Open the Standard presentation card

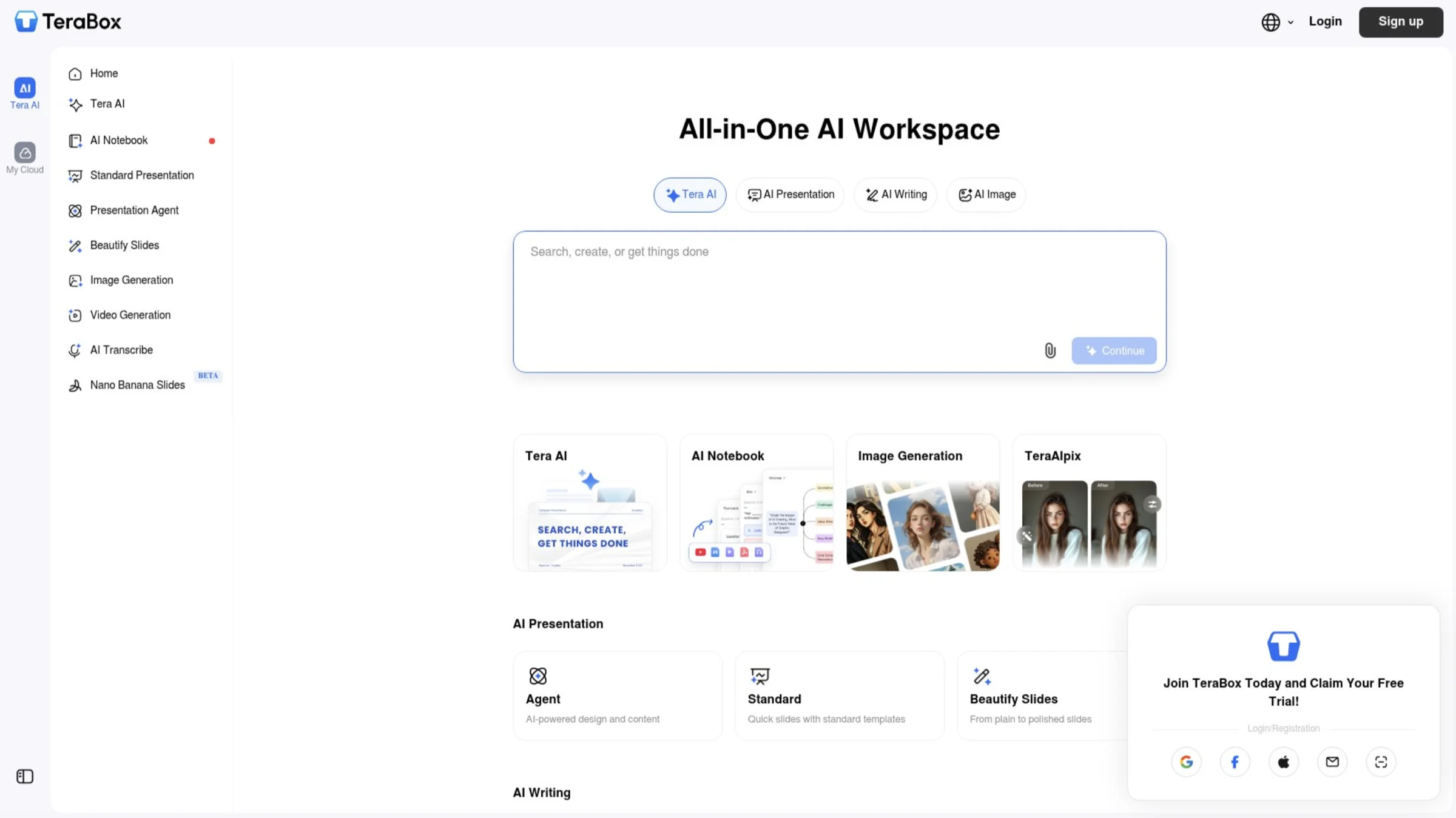coord(840,696)
